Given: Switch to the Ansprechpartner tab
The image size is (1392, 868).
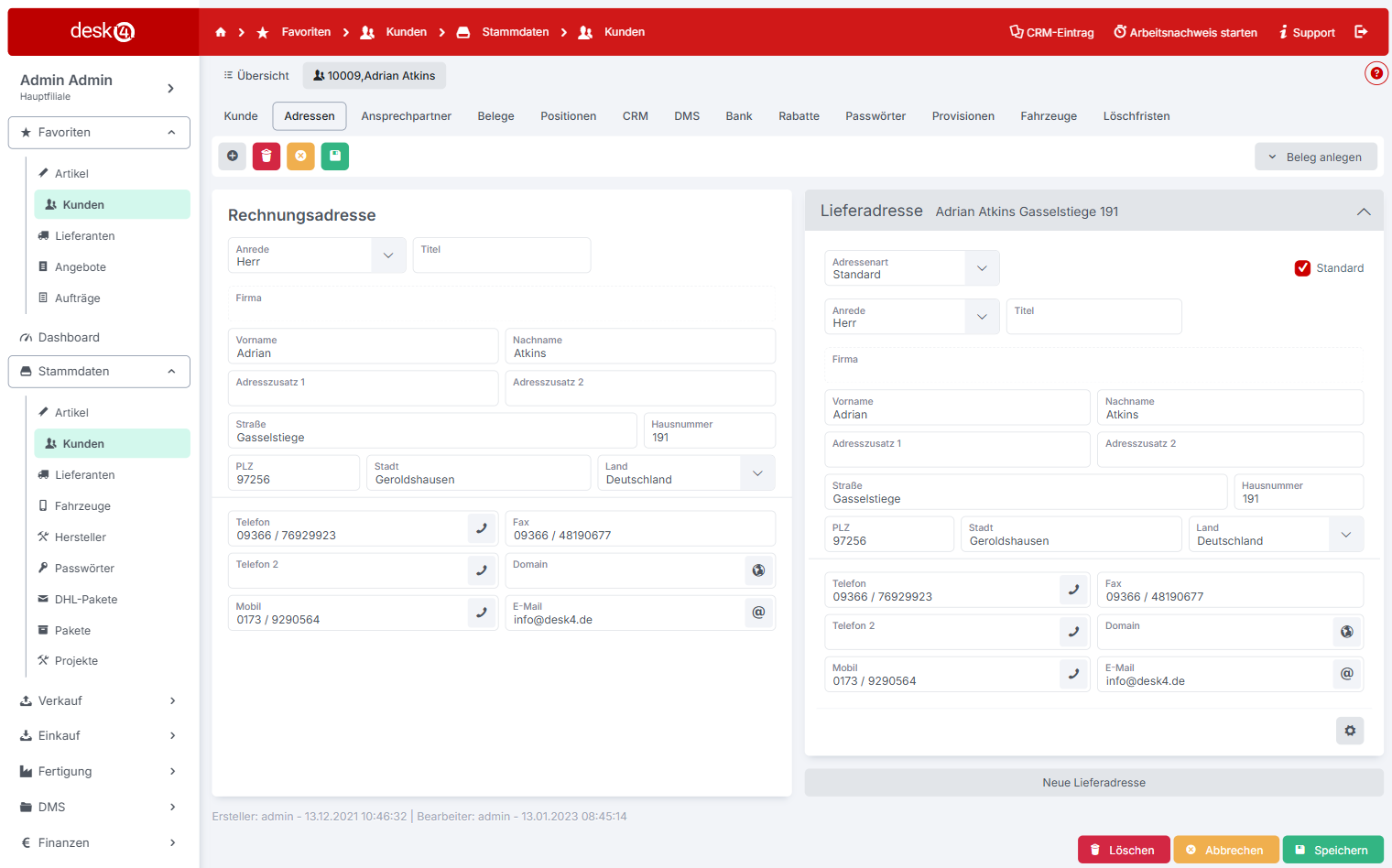Looking at the screenshot, I should tap(406, 116).
